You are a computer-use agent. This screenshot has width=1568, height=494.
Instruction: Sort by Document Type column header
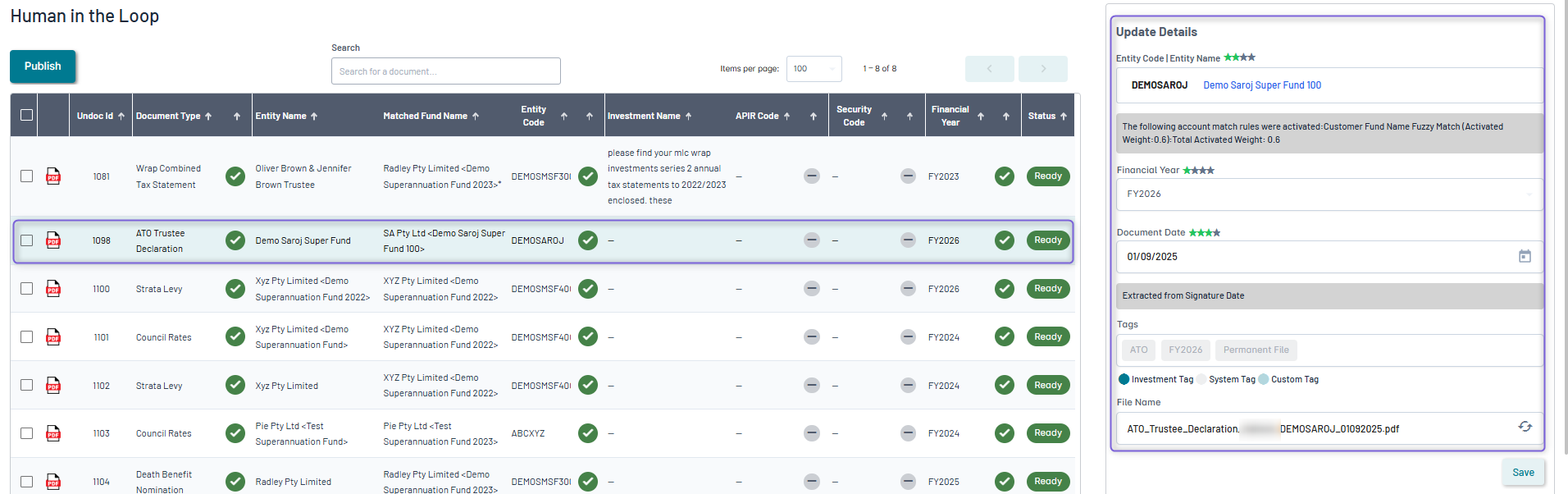pos(168,117)
